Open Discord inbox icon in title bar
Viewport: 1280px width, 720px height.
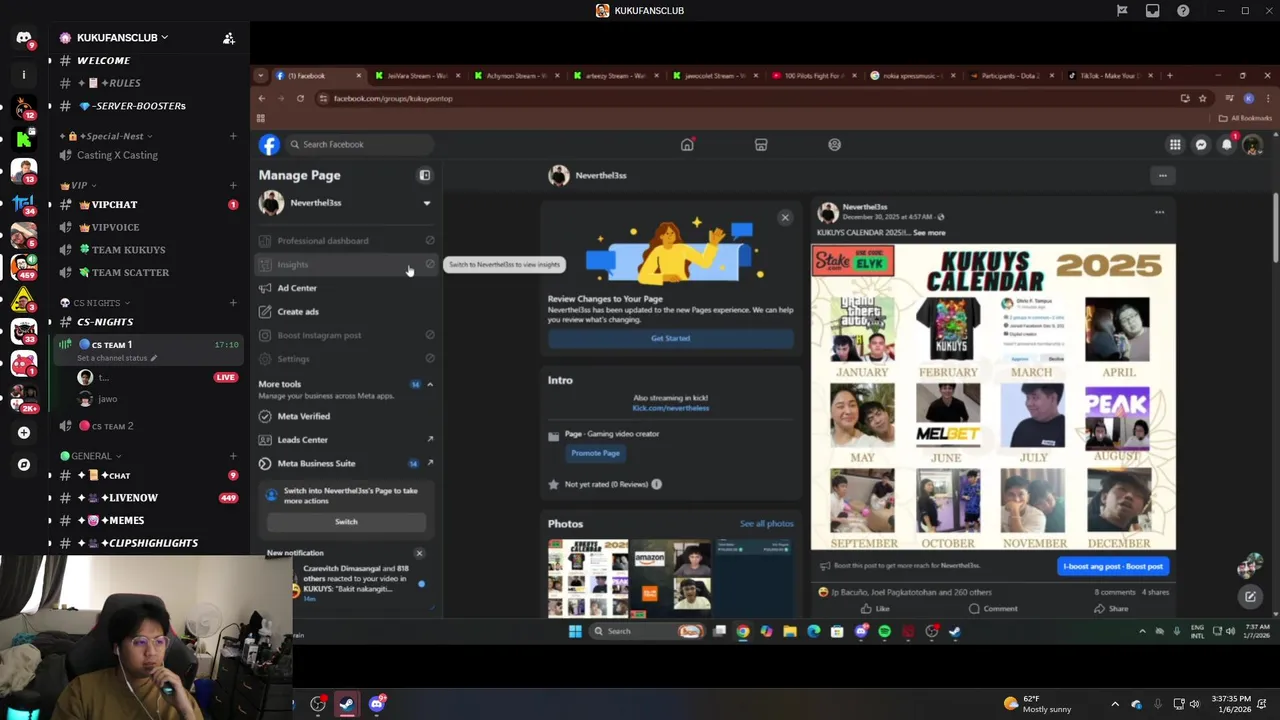point(1153,11)
